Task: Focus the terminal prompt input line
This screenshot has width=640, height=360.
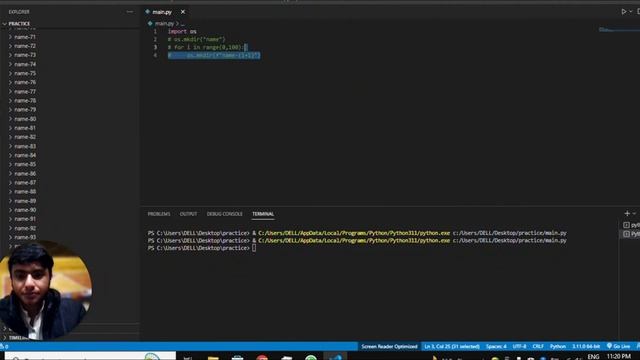Action: click(x=254, y=248)
